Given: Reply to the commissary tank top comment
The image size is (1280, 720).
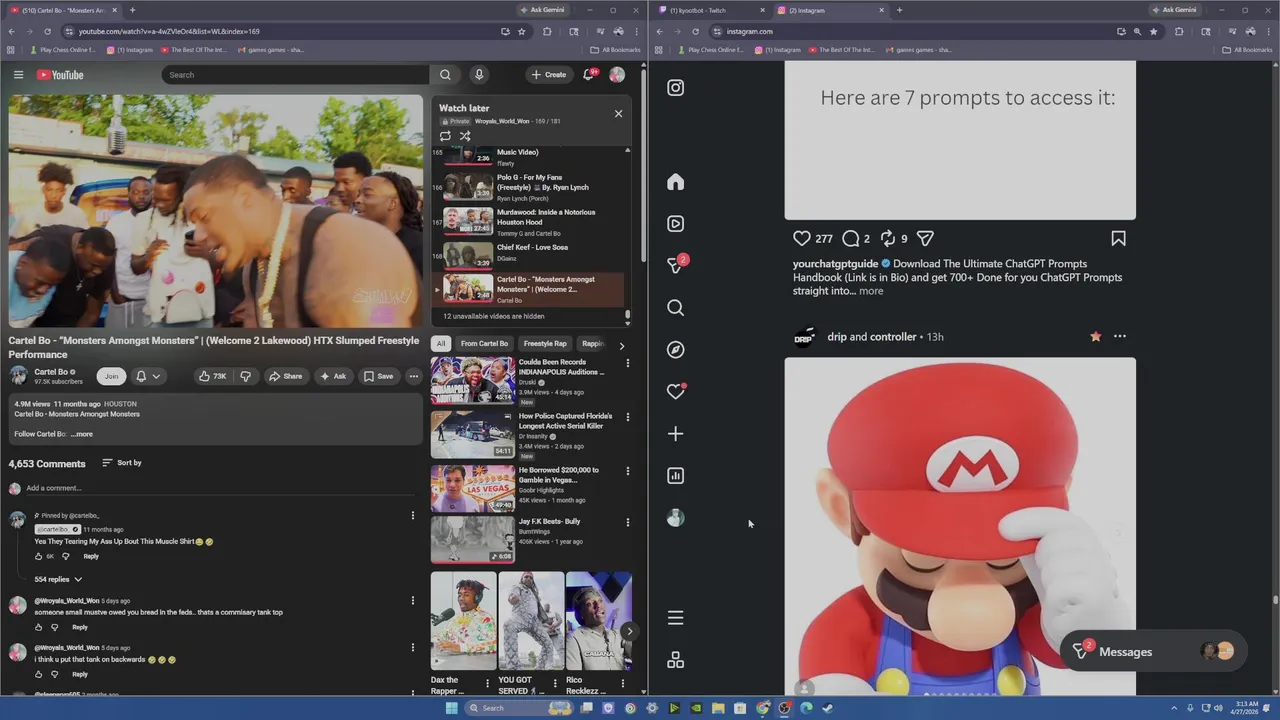Looking at the screenshot, I should [80, 627].
